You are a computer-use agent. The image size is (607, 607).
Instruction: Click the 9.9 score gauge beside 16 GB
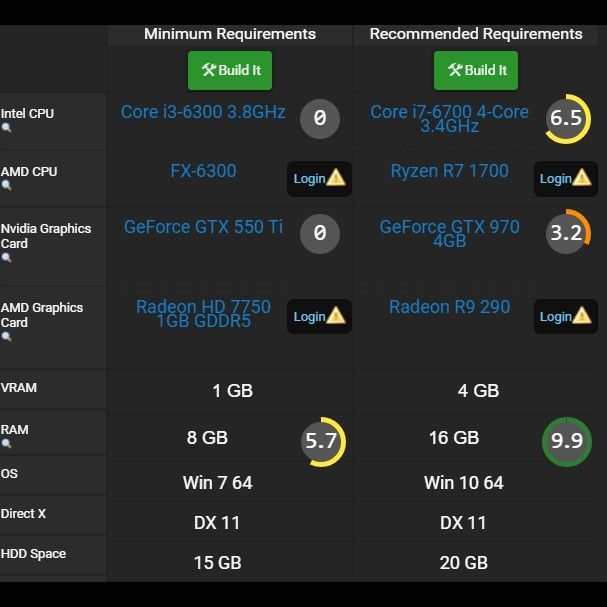pyautogui.click(x=566, y=442)
